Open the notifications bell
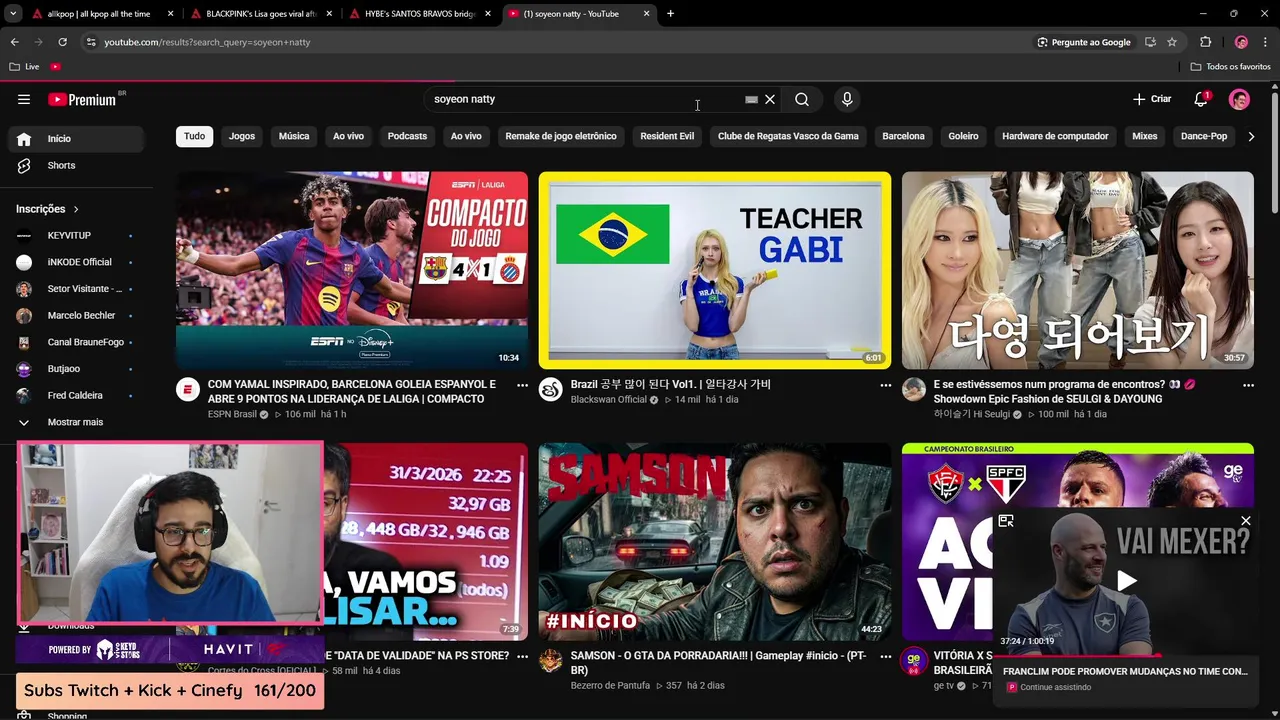1280x720 pixels. coord(1201,99)
